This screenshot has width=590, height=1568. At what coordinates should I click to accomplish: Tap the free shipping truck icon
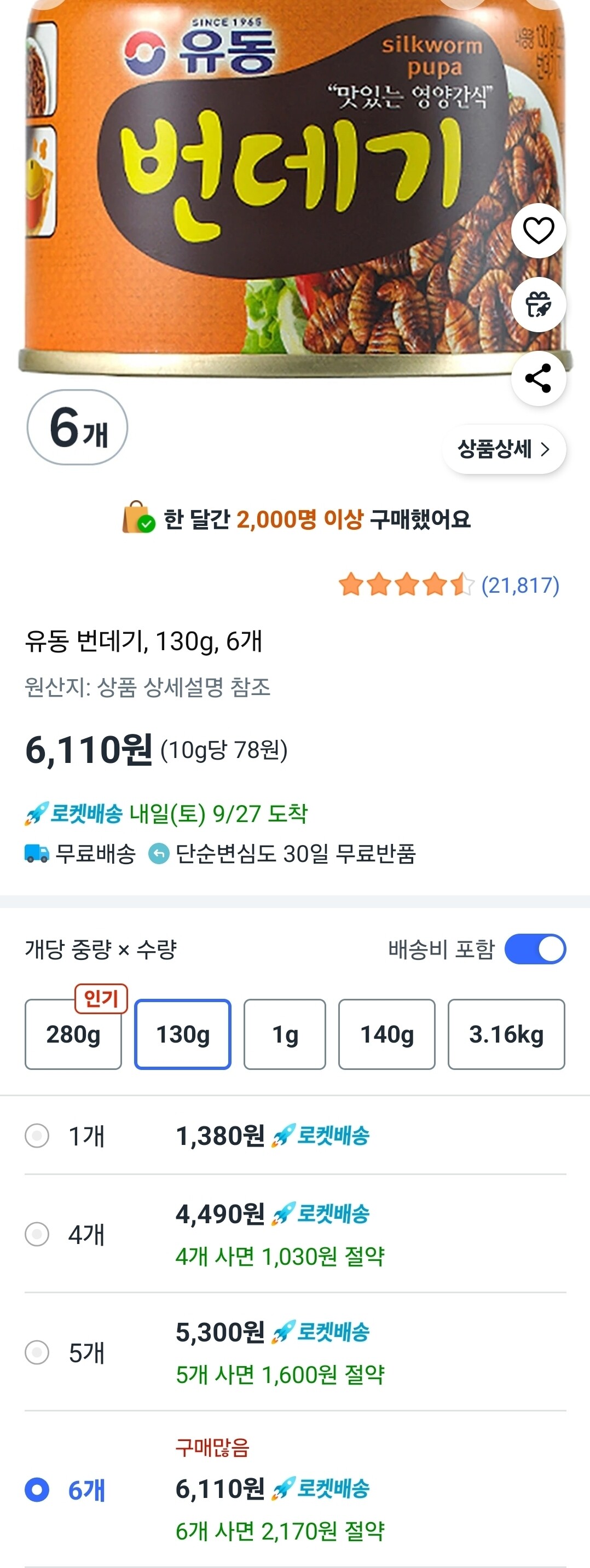(x=37, y=854)
